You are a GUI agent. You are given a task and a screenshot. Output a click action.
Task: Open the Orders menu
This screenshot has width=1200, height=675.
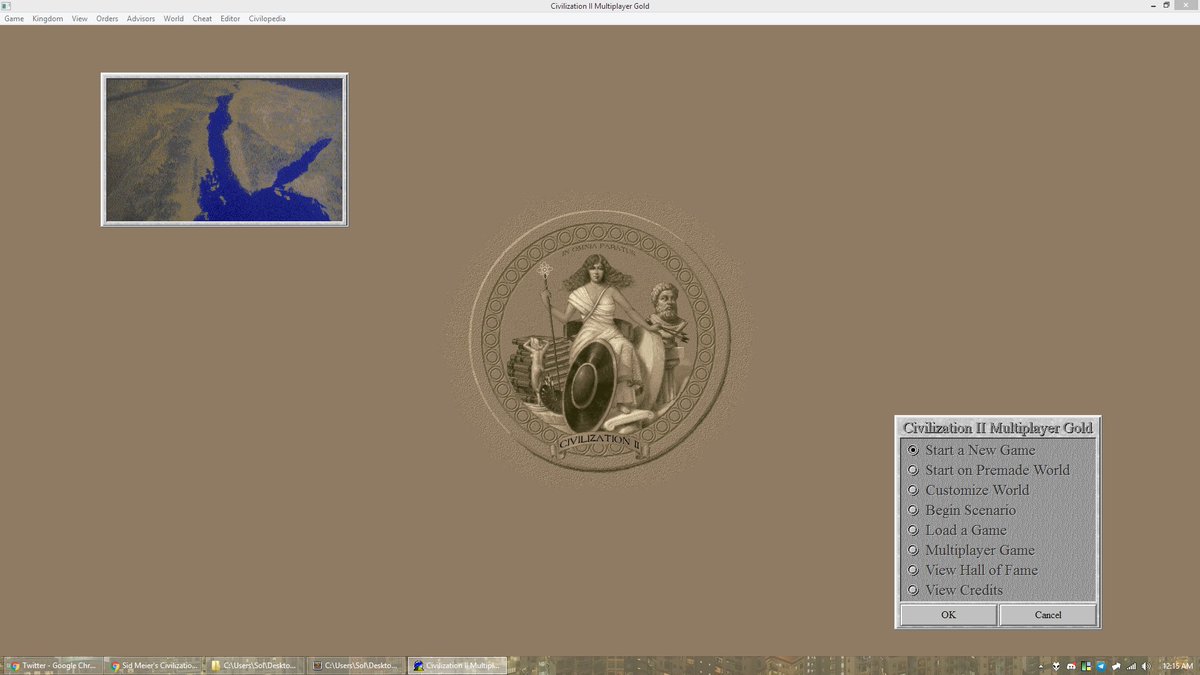pos(107,19)
